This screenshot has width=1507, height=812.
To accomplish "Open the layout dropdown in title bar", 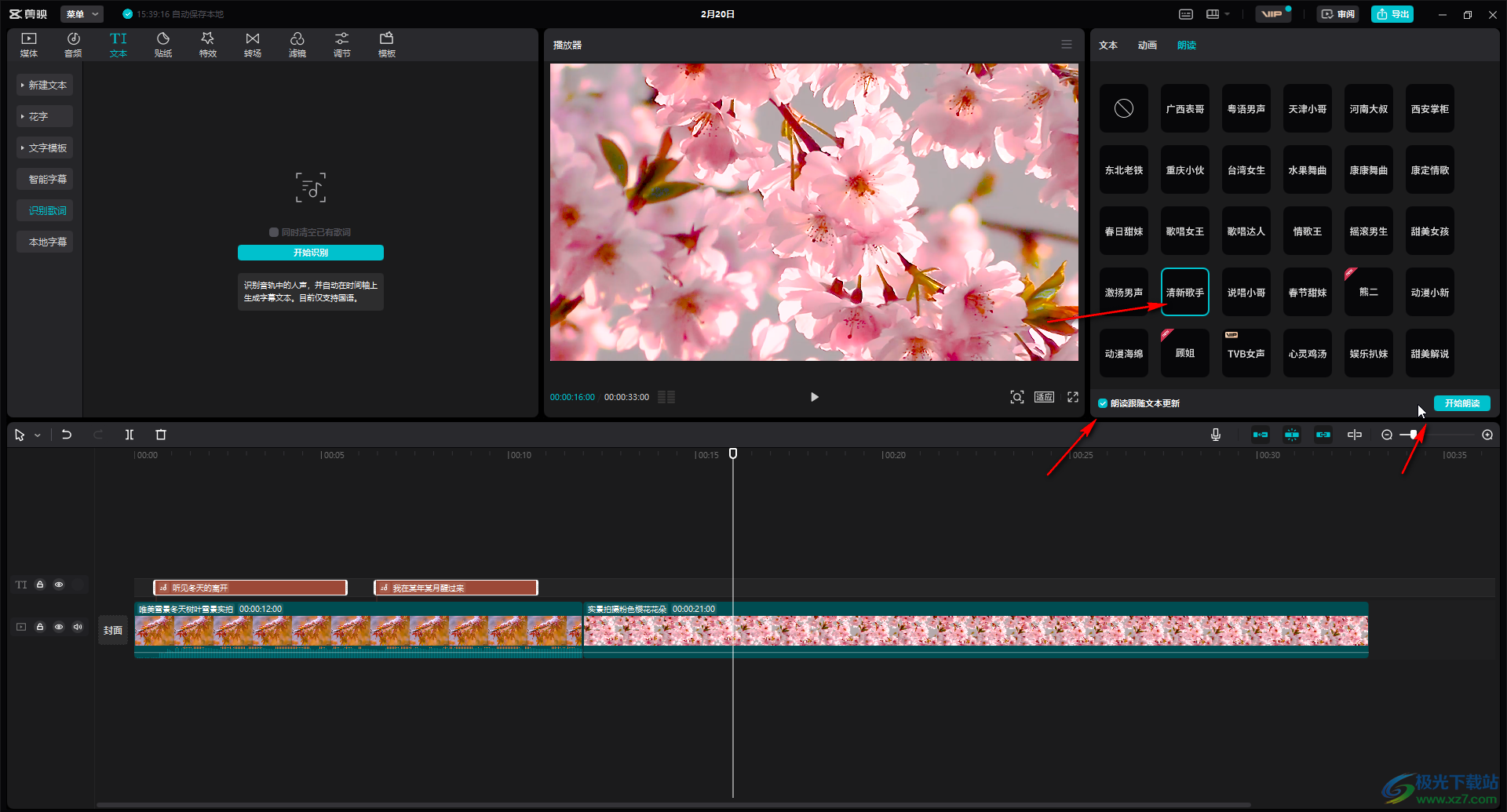I will pyautogui.click(x=1217, y=14).
